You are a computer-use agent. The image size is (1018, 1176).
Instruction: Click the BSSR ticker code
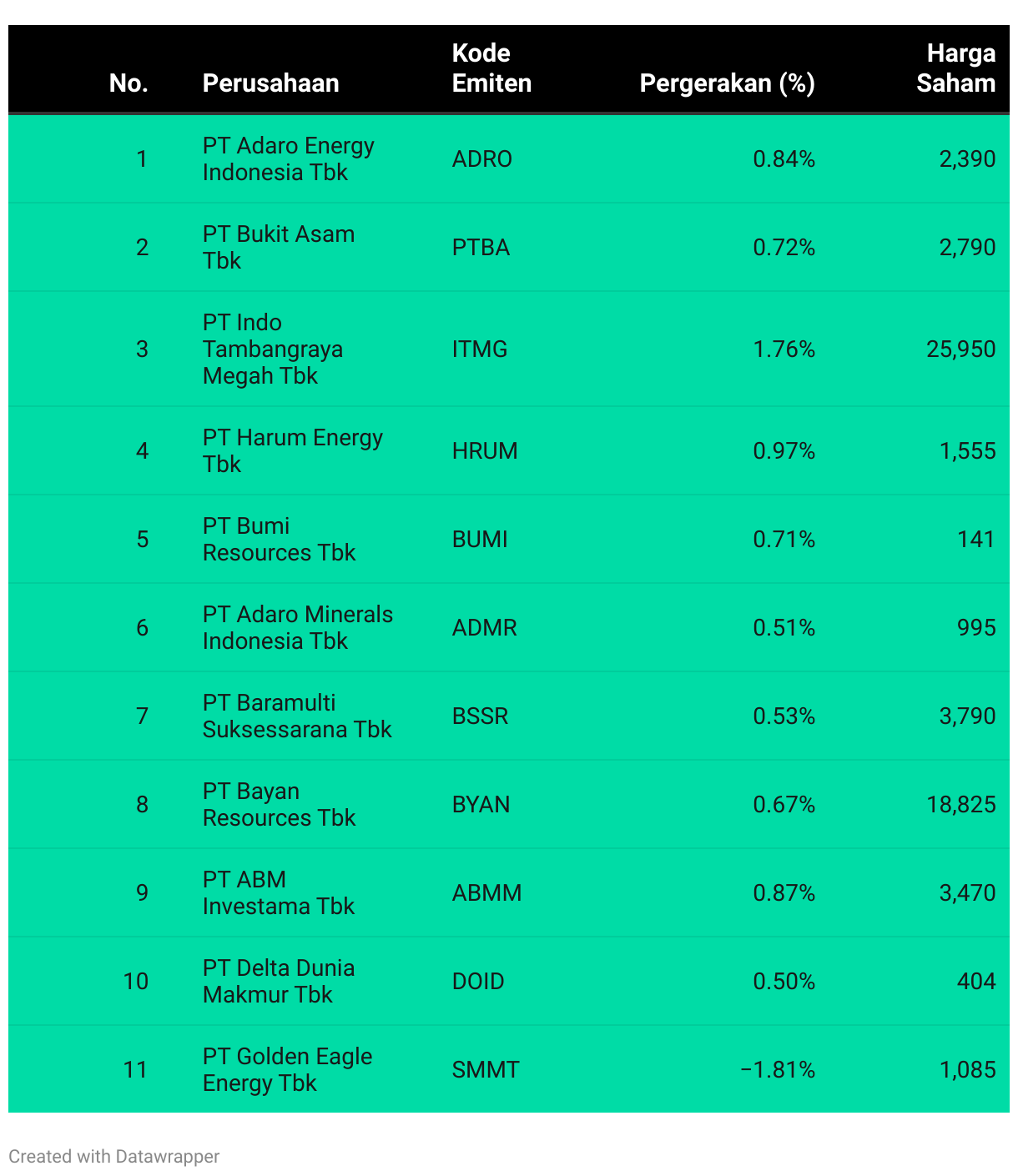[x=480, y=716]
